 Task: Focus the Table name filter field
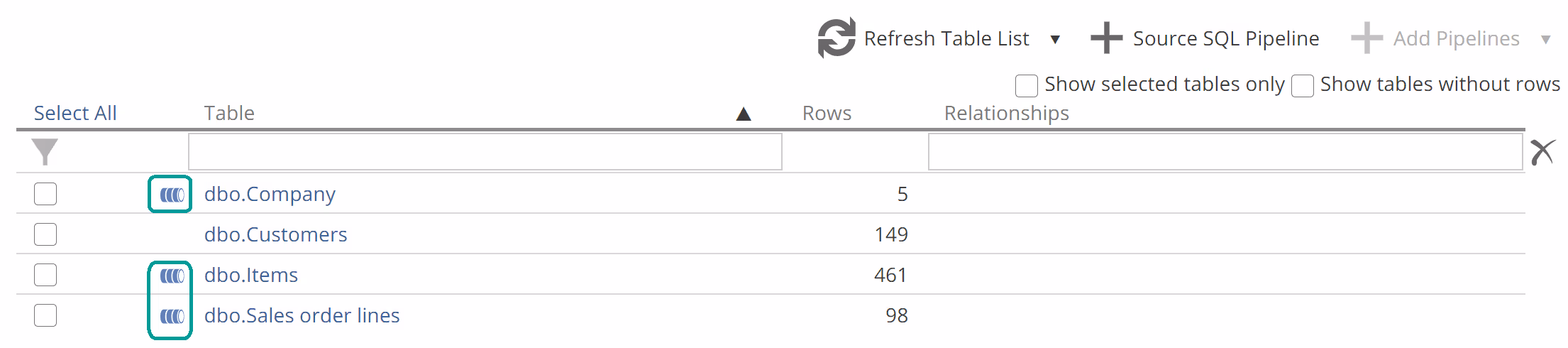point(485,152)
